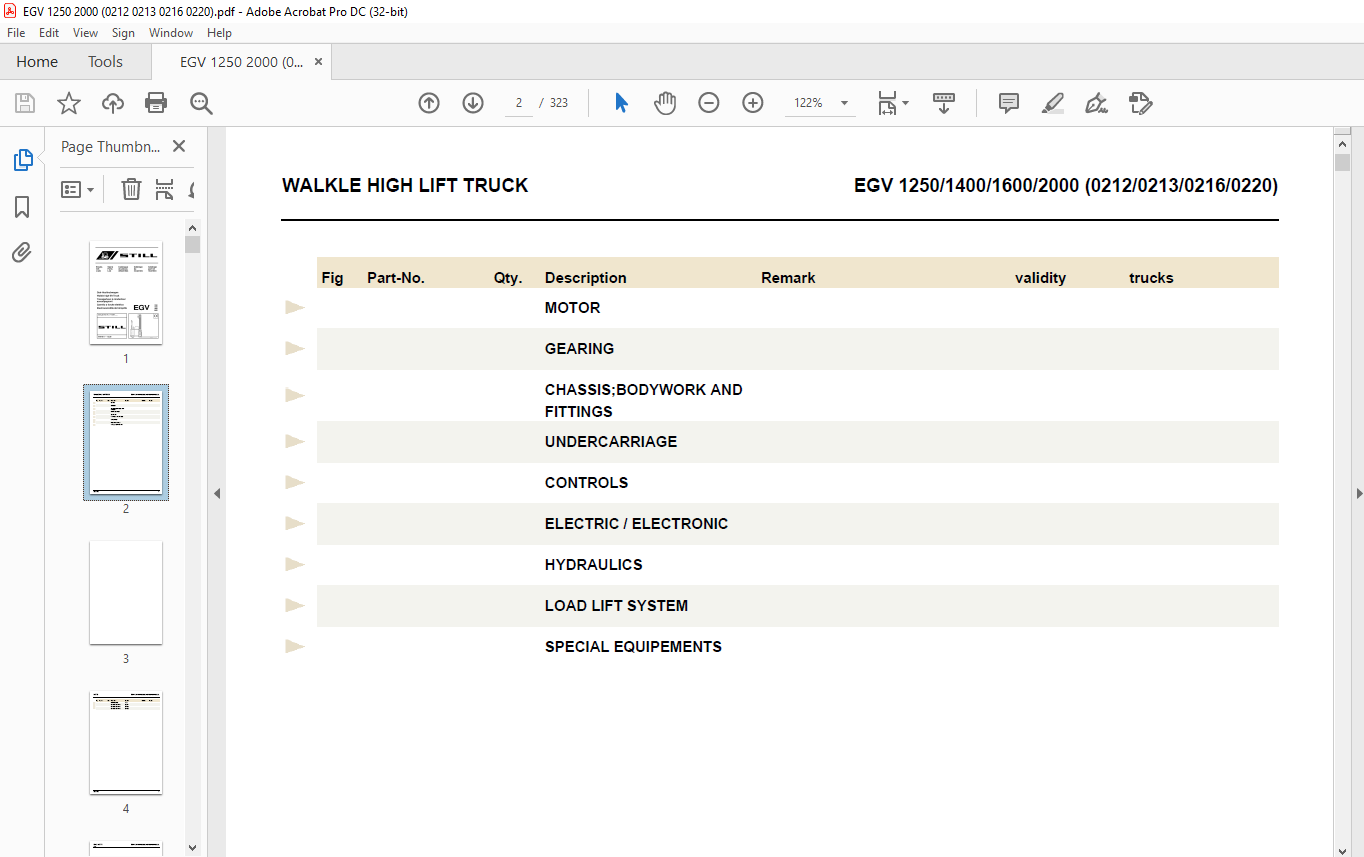The image size is (1364, 857).
Task: Open the Edit menu
Action: 49,33
